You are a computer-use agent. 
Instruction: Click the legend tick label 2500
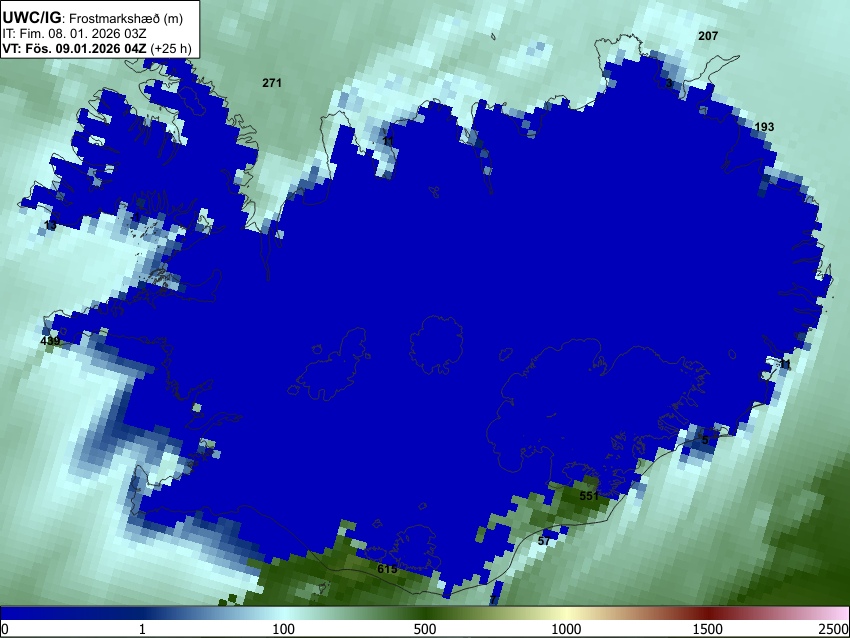[x=834, y=629]
